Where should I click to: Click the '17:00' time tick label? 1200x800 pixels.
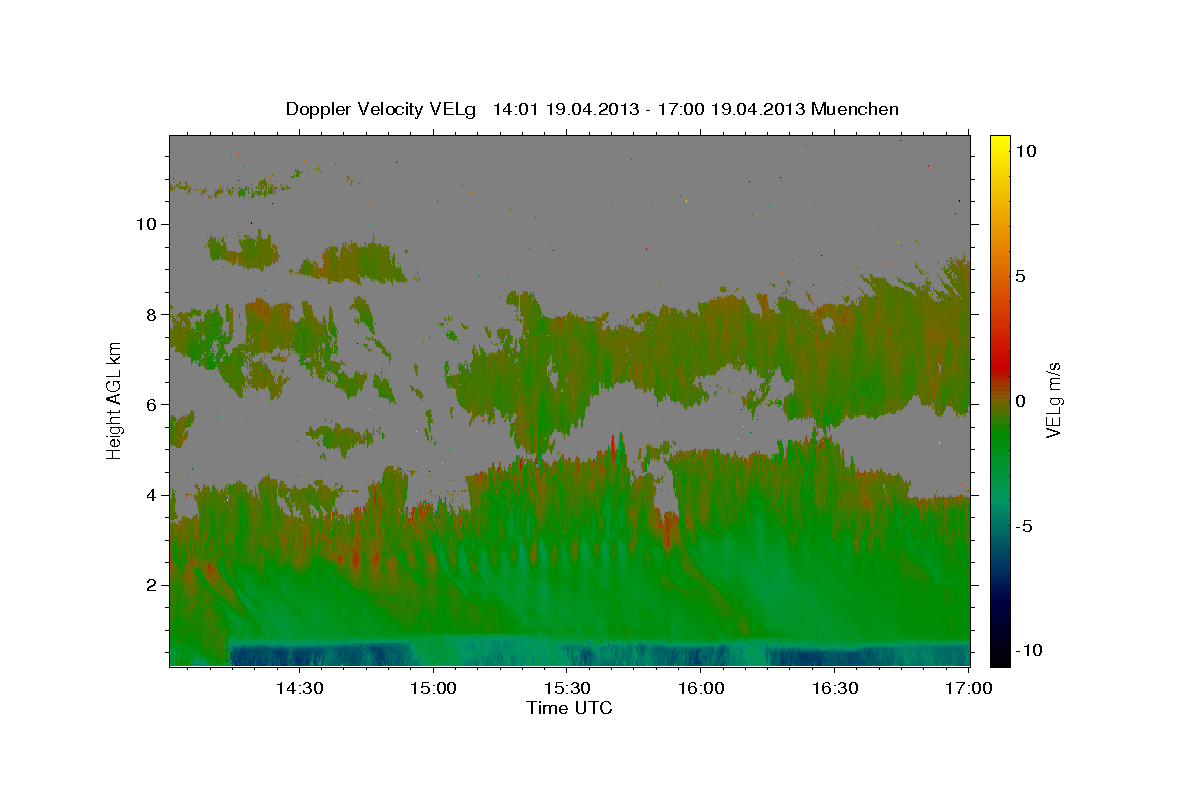click(969, 689)
